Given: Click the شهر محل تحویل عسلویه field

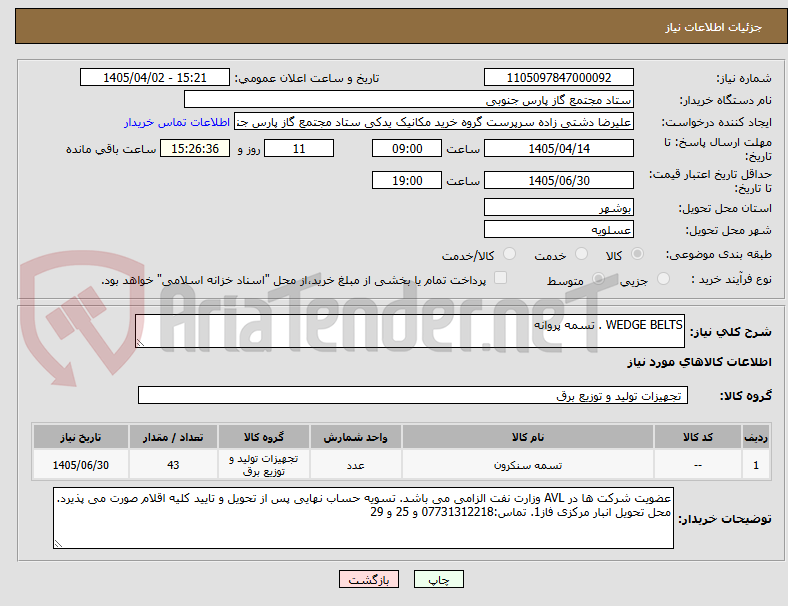Looking at the screenshot, I should [558, 230].
